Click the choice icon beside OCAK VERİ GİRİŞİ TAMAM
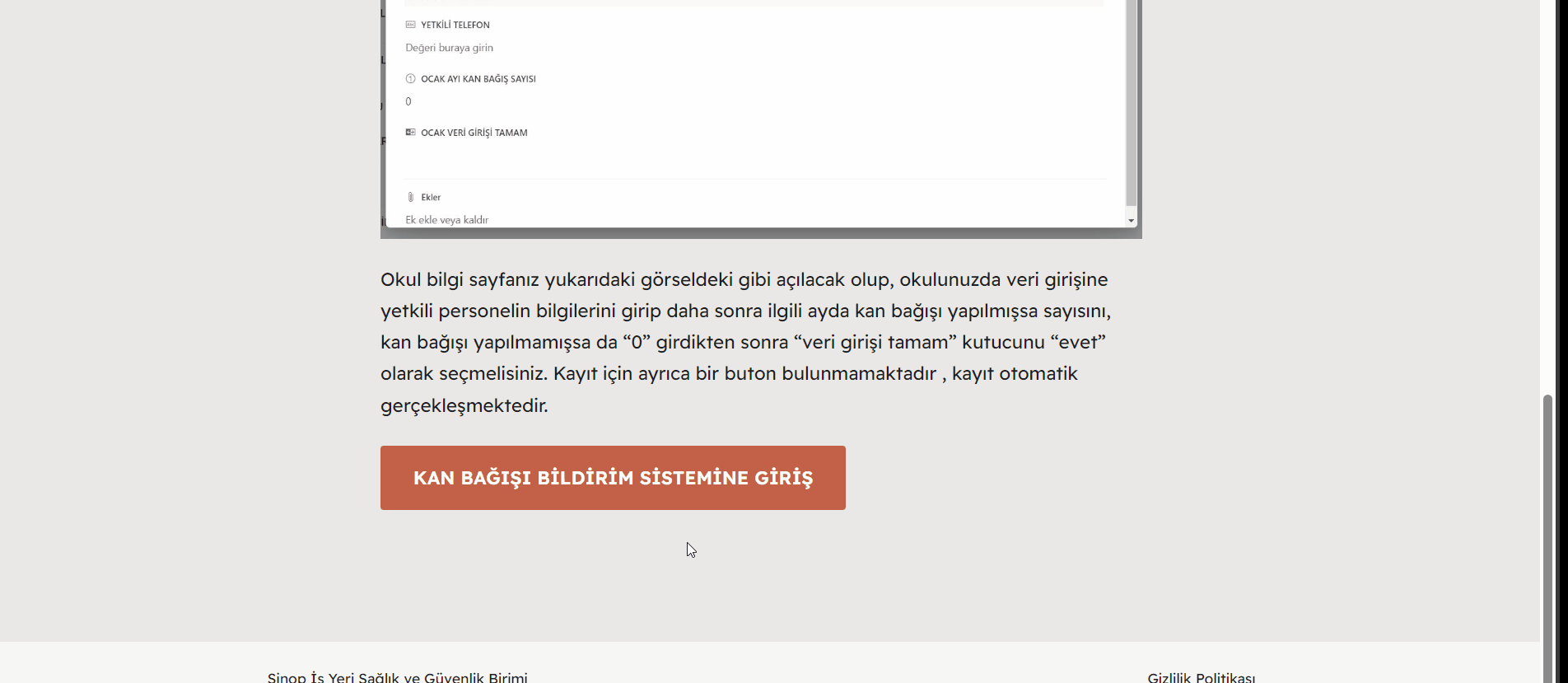 tap(410, 133)
